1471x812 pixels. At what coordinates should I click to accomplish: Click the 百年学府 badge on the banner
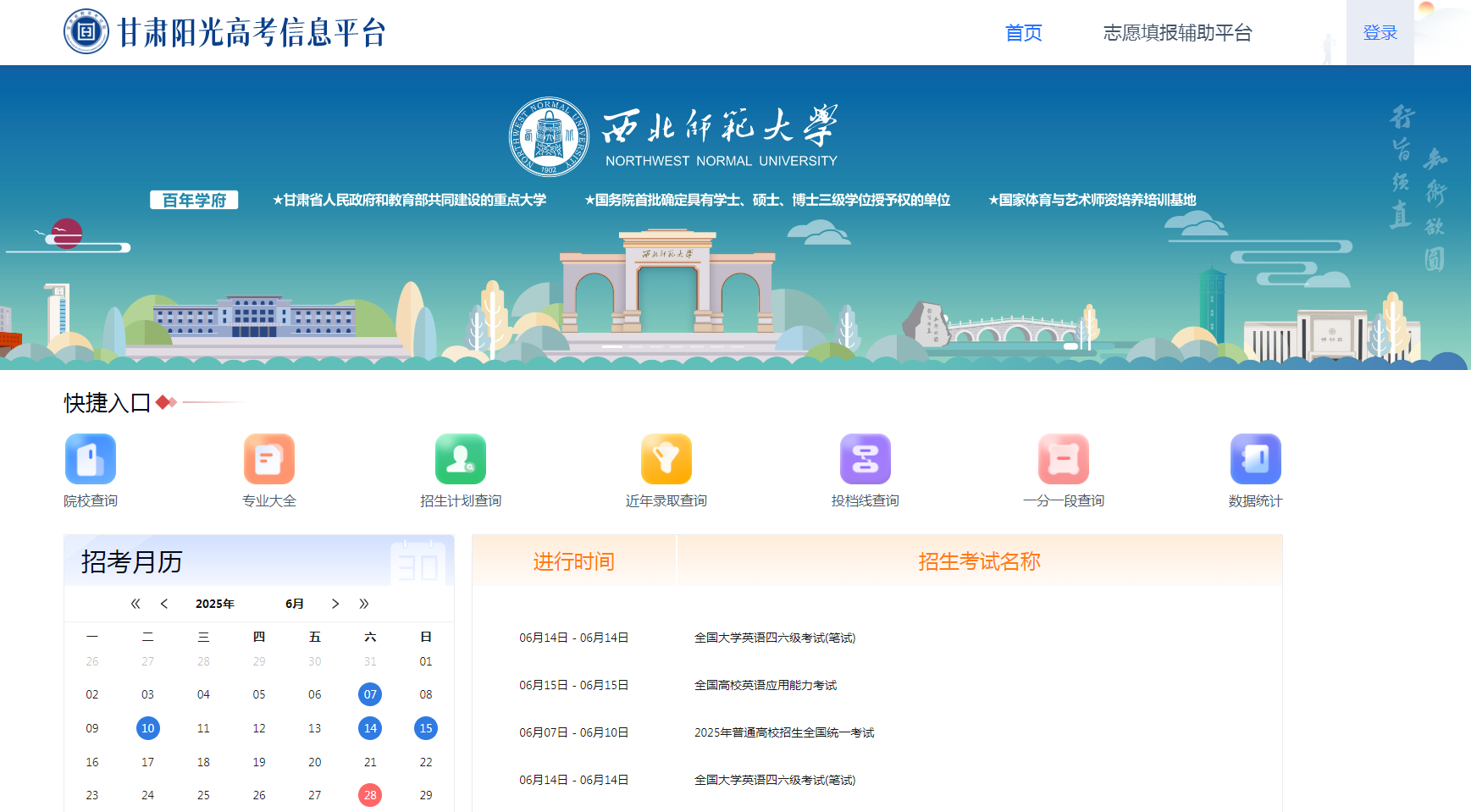point(194,200)
